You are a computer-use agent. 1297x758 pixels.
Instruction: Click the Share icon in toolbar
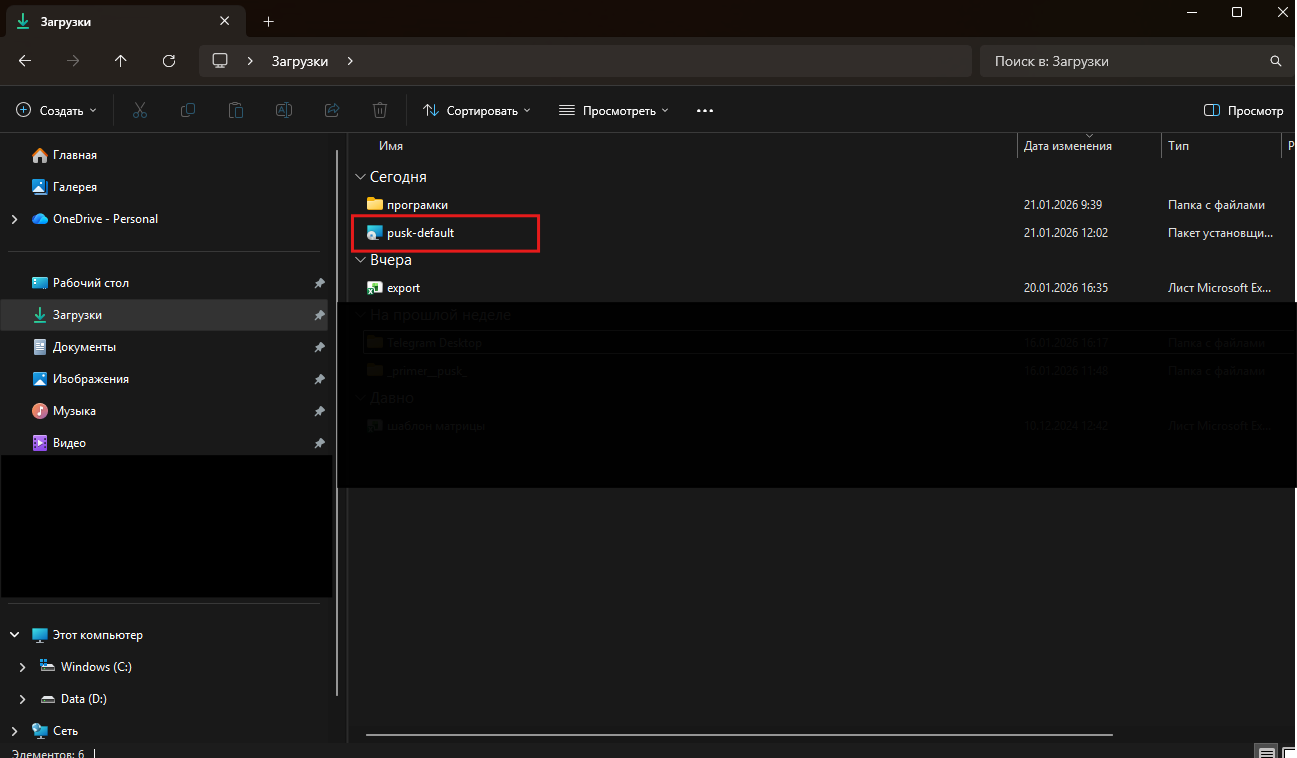(332, 110)
